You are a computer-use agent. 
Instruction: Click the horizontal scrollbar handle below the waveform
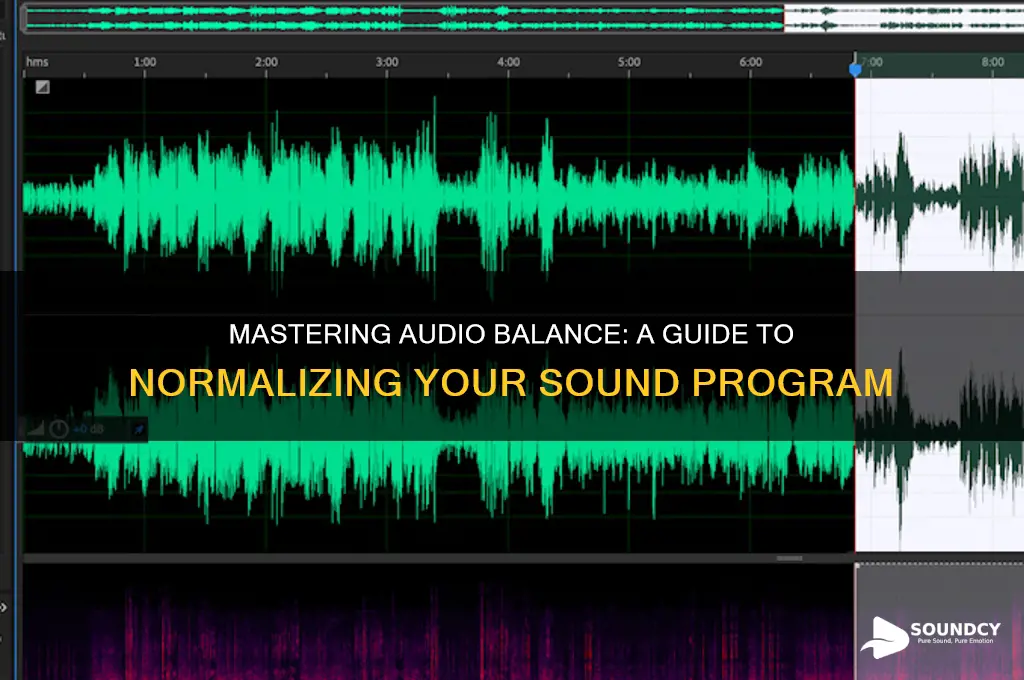click(x=789, y=559)
